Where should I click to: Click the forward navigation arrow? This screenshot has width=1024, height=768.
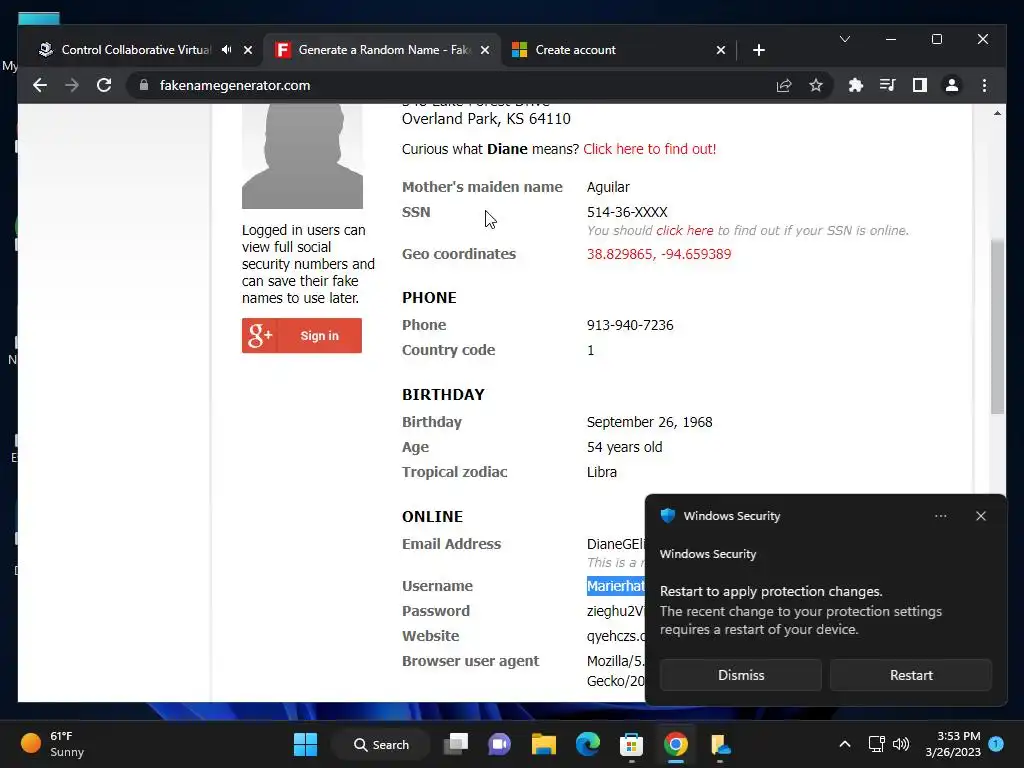click(x=72, y=86)
